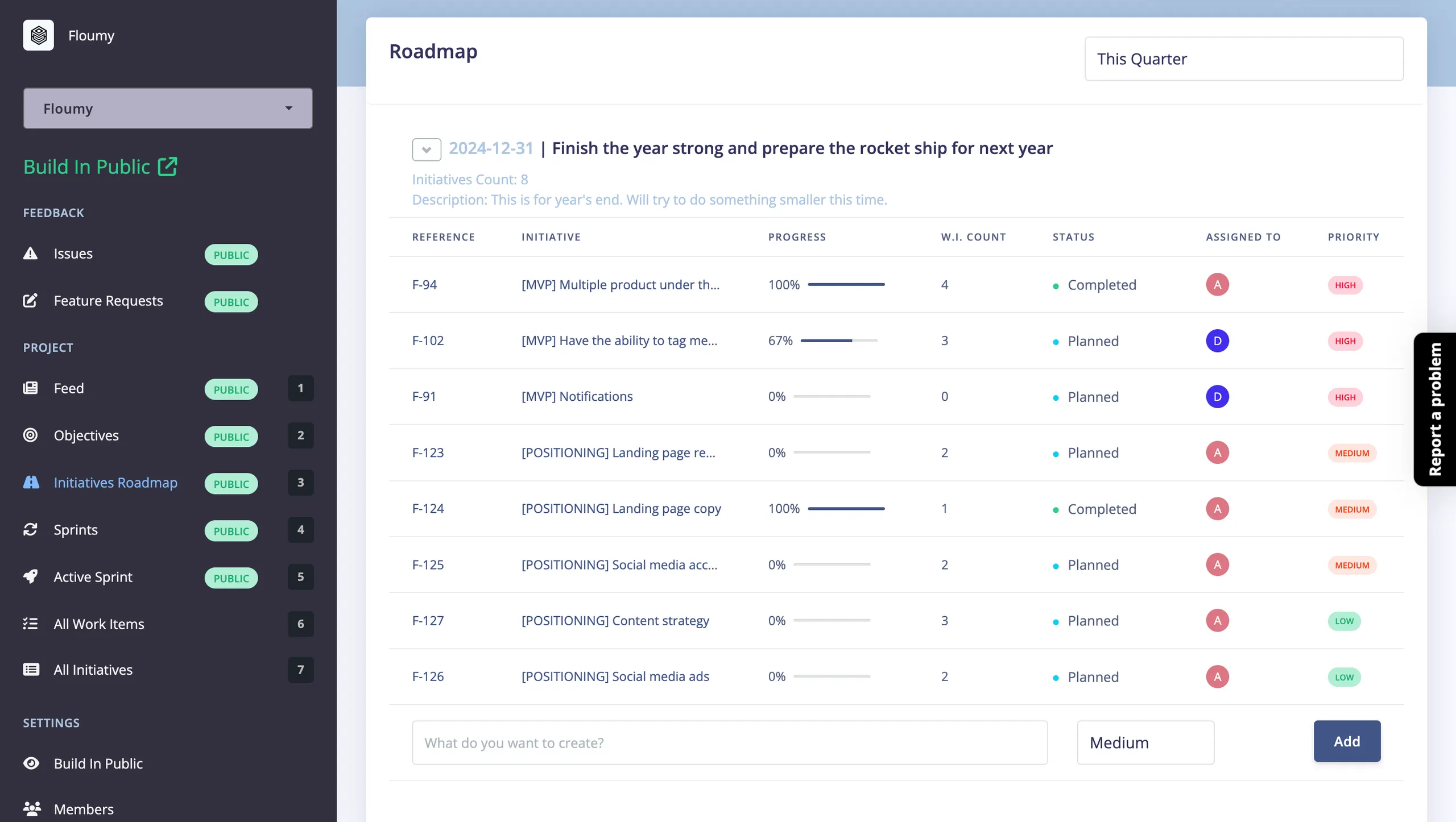This screenshot has height=822, width=1456.
Task: Open All Work Items in sidebar
Action: point(99,624)
